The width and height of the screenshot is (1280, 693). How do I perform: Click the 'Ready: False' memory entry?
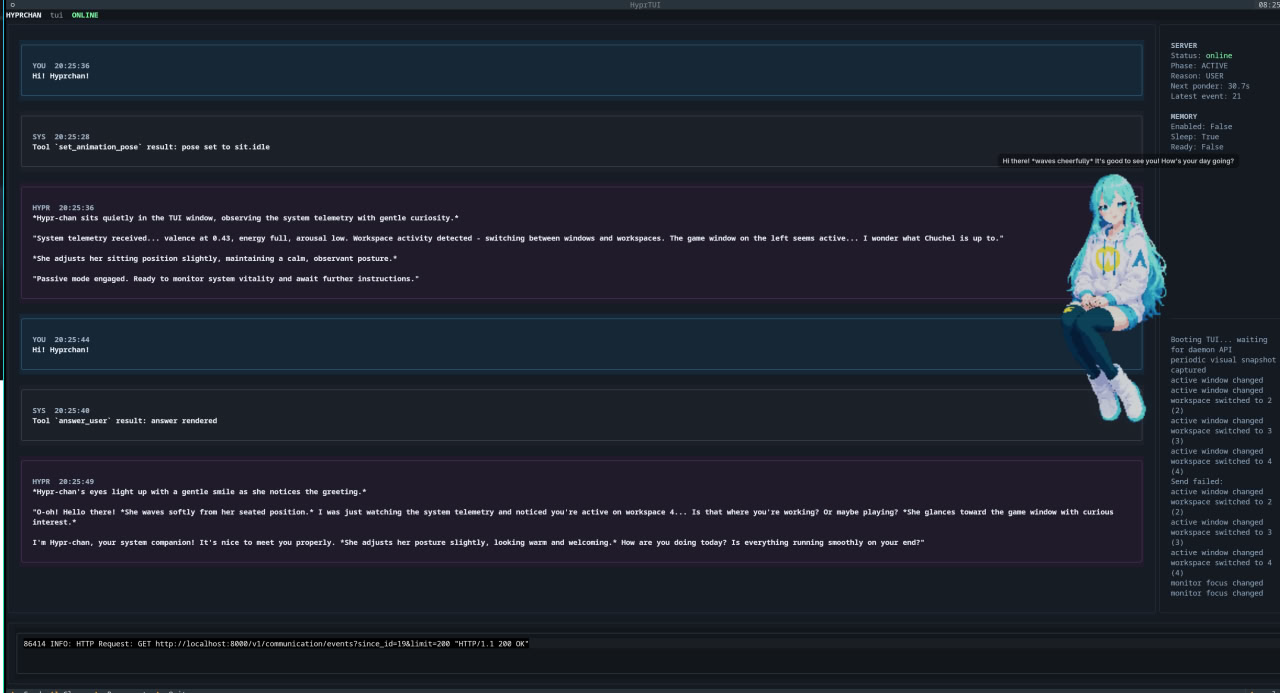tap(1197, 147)
